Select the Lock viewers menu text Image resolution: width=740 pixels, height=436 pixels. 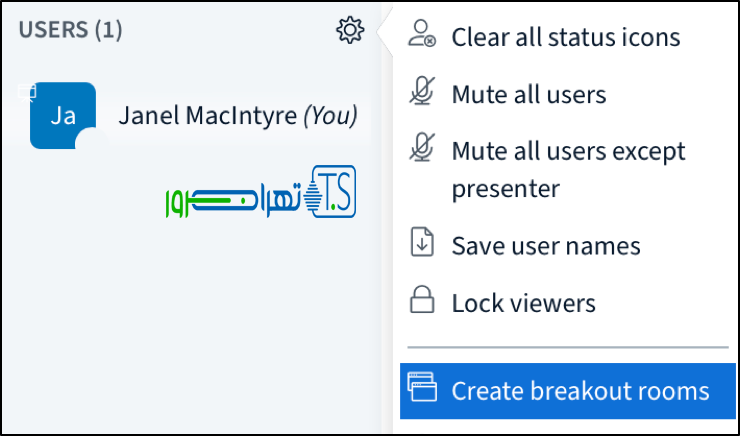coord(523,303)
